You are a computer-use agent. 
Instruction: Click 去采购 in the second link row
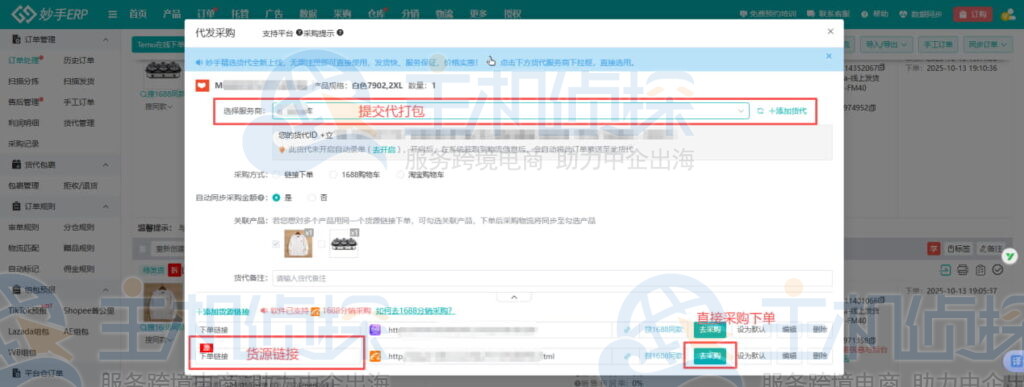(709, 356)
